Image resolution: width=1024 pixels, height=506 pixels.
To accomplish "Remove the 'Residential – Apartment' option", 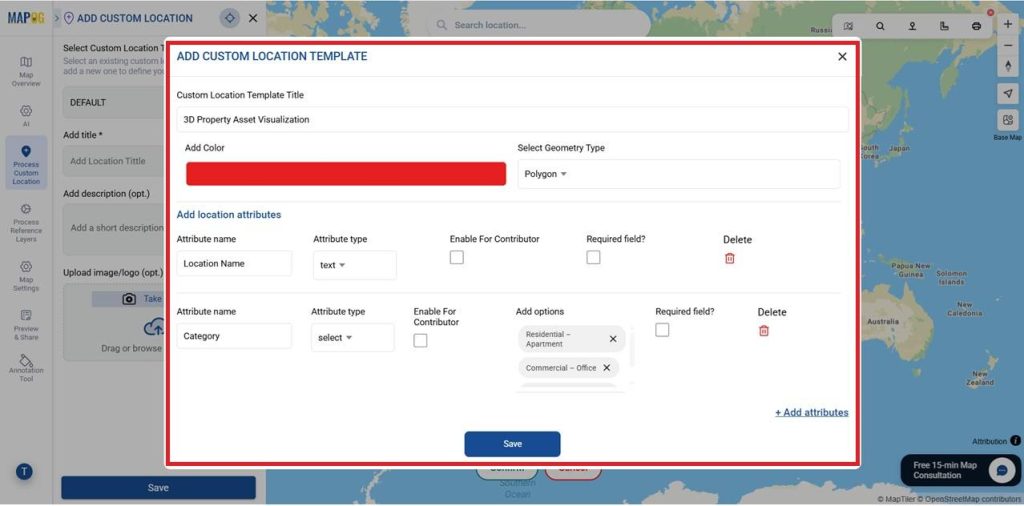I will point(613,339).
